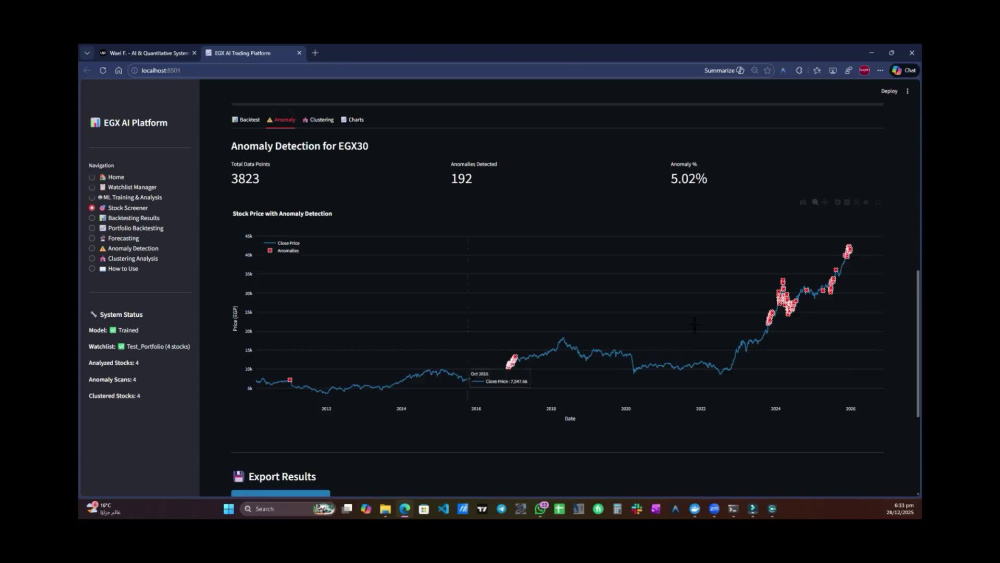
Task: Click the 192 anomalies detected value
Action: point(461,179)
